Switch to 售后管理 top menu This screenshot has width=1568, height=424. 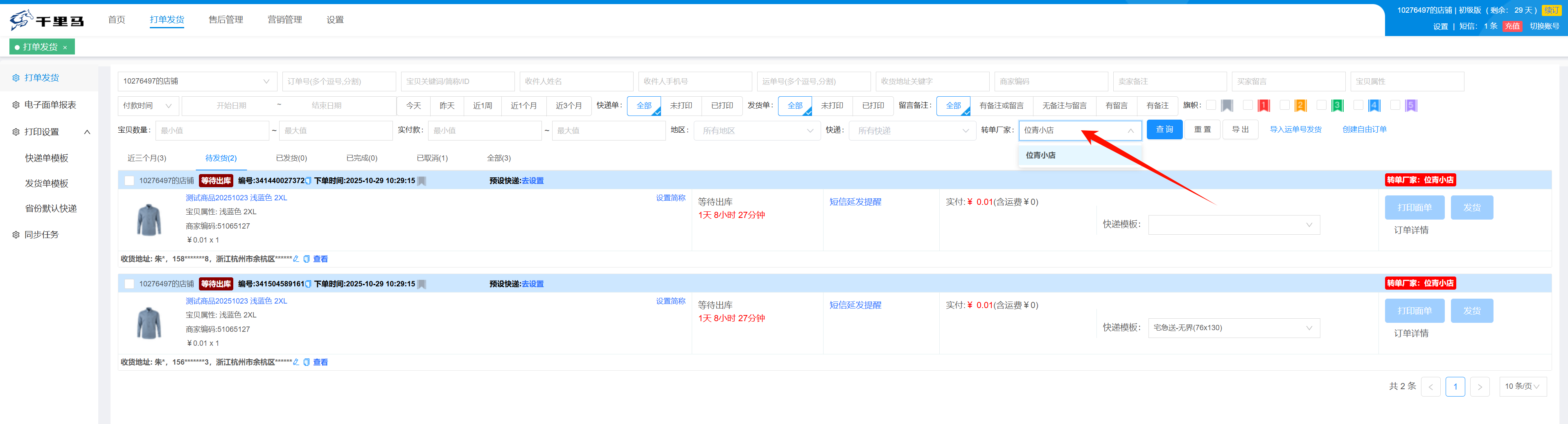pyautogui.click(x=225, y=20)
